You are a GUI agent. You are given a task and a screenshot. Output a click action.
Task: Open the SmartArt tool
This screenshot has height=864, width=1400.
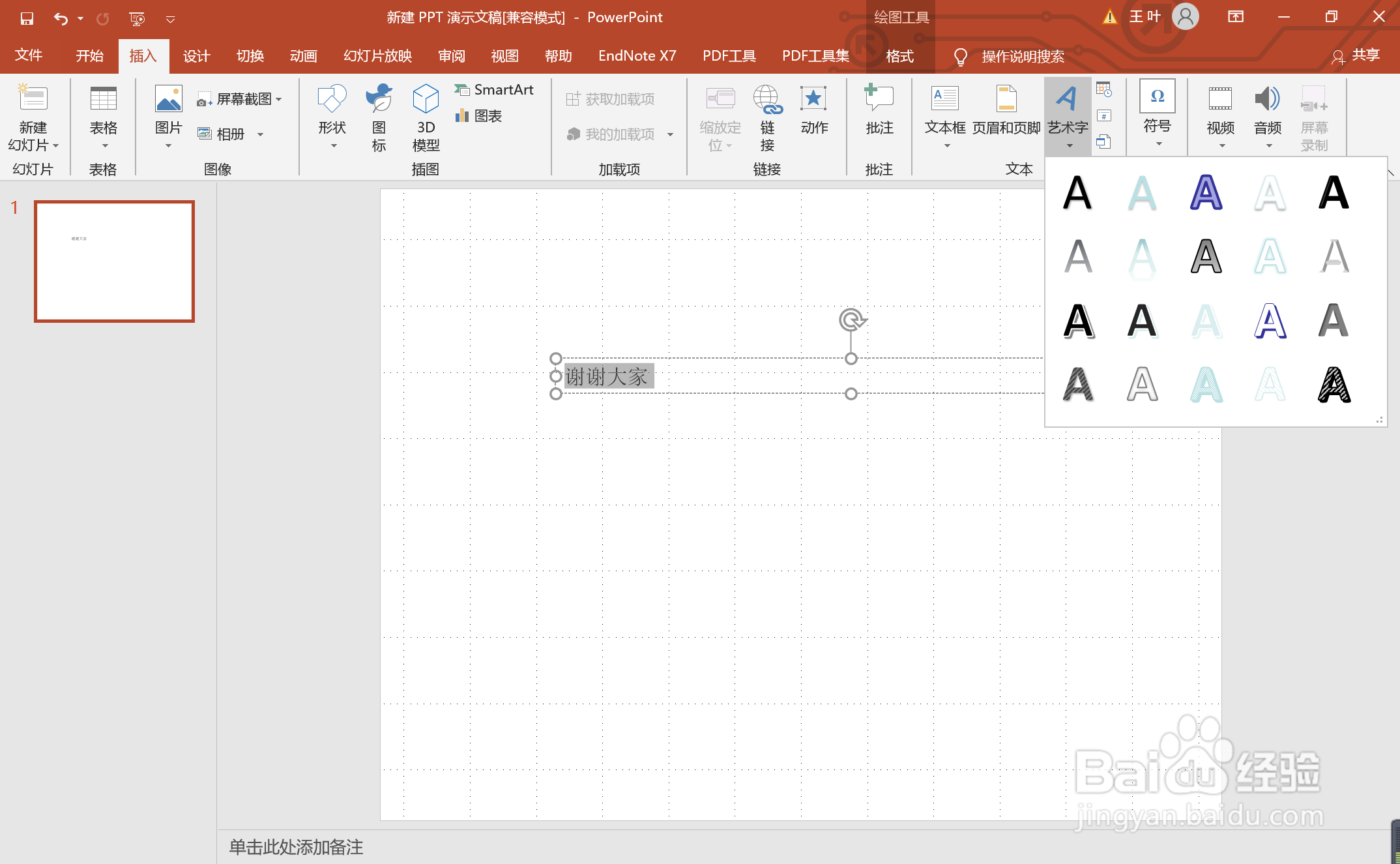point(495,90)
